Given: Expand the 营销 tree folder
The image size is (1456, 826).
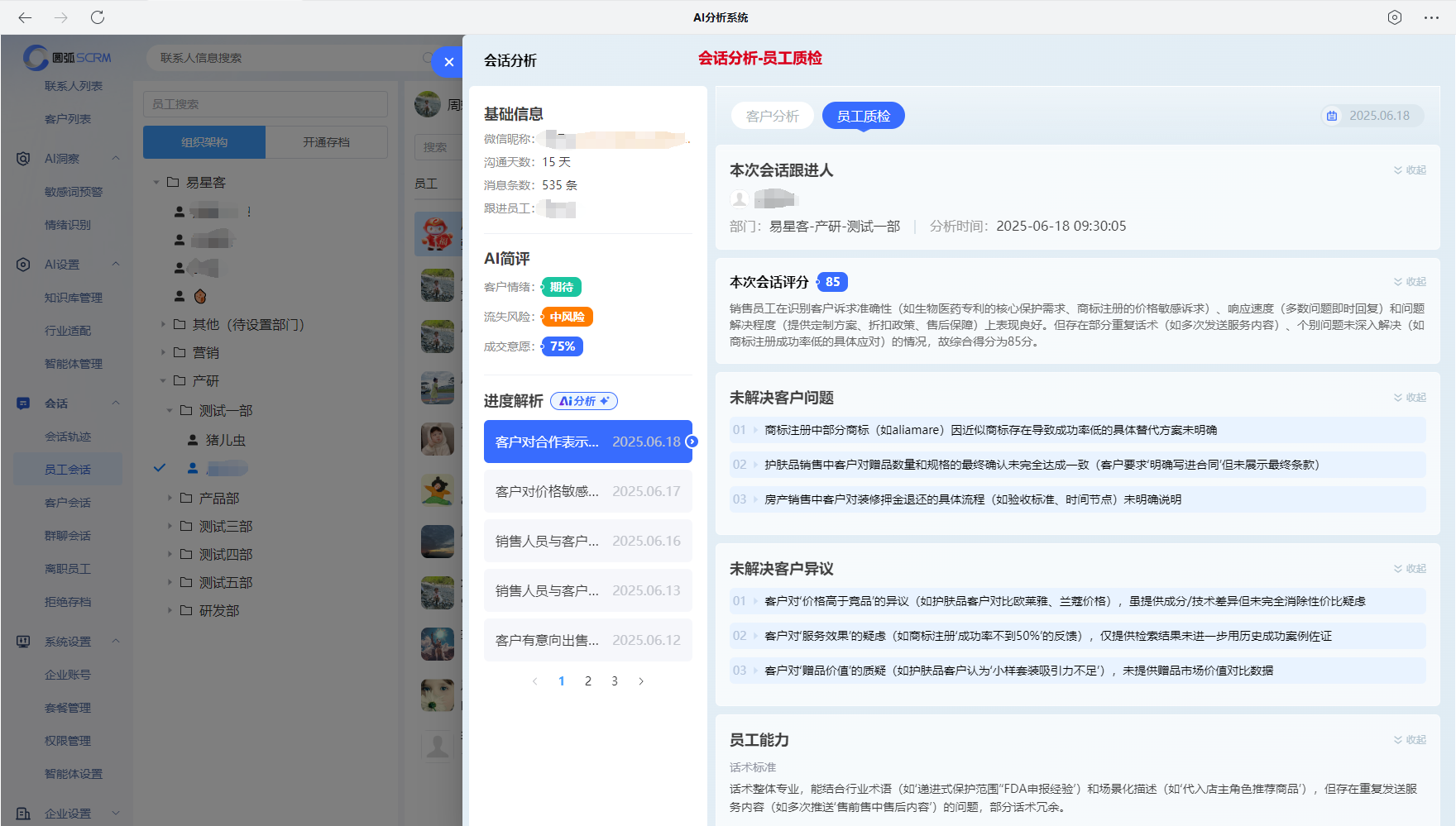Looking at the screenshot, I should point(163,352).
